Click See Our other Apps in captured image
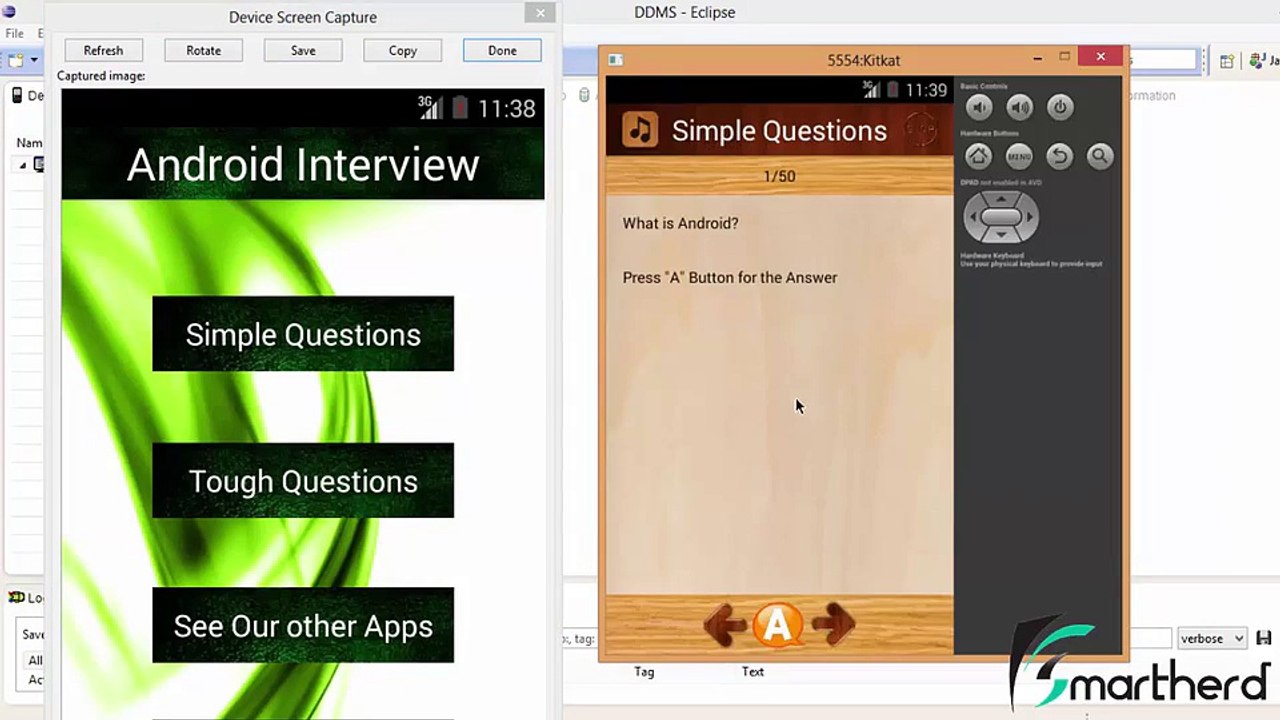Viewport: 1280px width, 720px height. (x=303, y=626)
